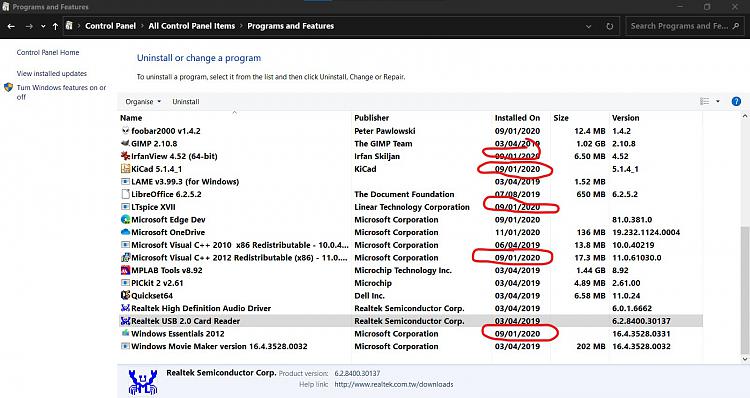750x398 pixels.
Task: Open the Organise dropdown menu
Action: 143,101
